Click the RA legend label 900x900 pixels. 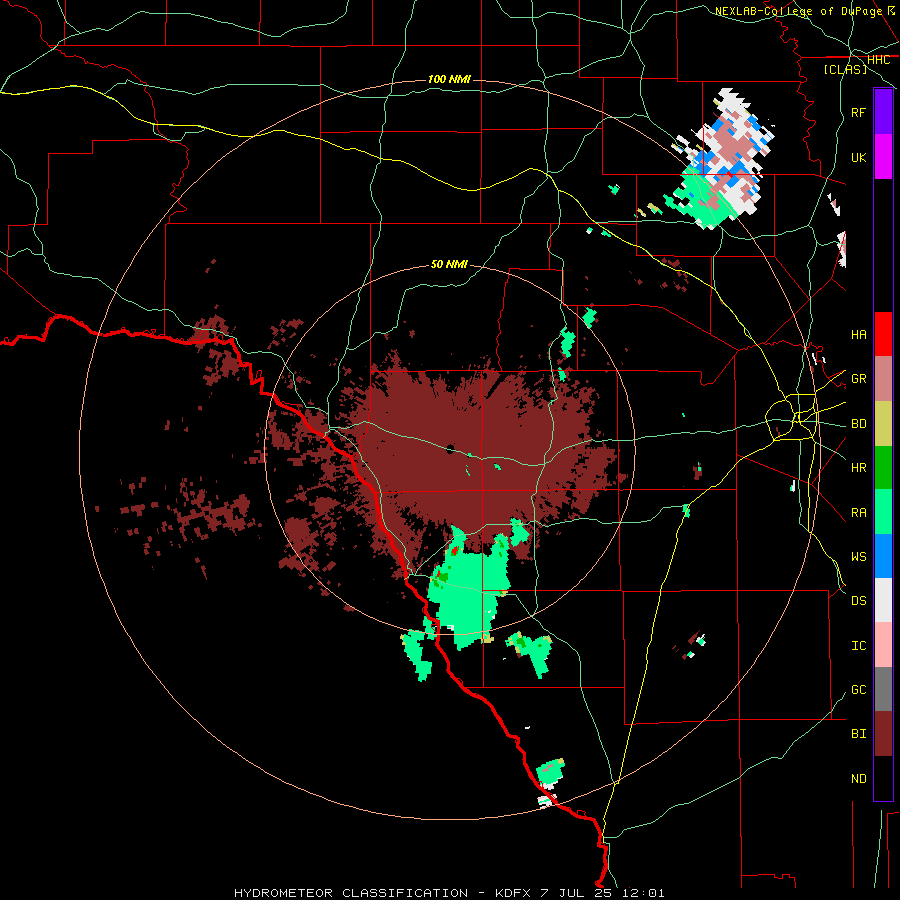tap(859, 513)
